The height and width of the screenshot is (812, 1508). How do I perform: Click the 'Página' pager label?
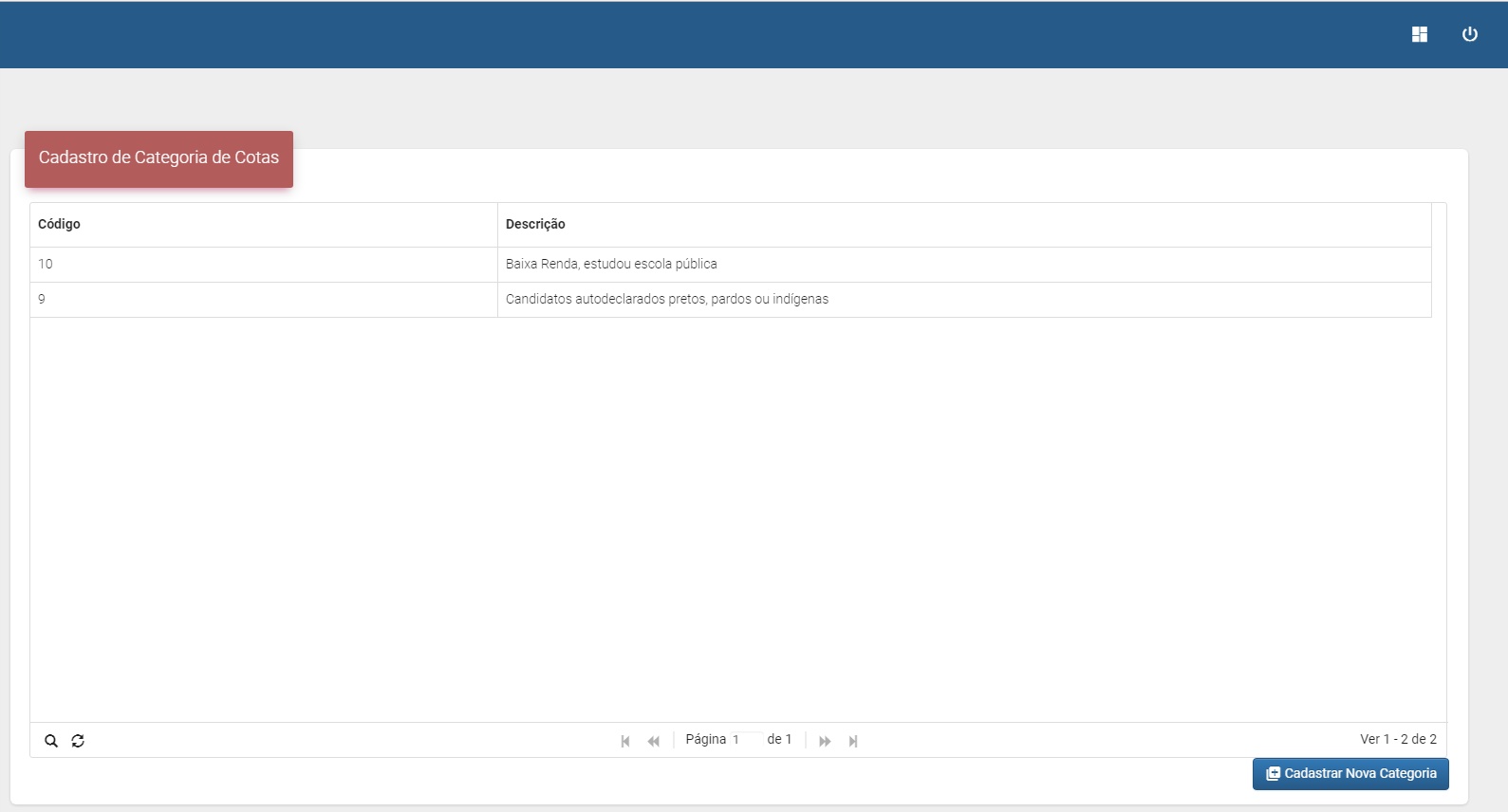click(705, 740)
